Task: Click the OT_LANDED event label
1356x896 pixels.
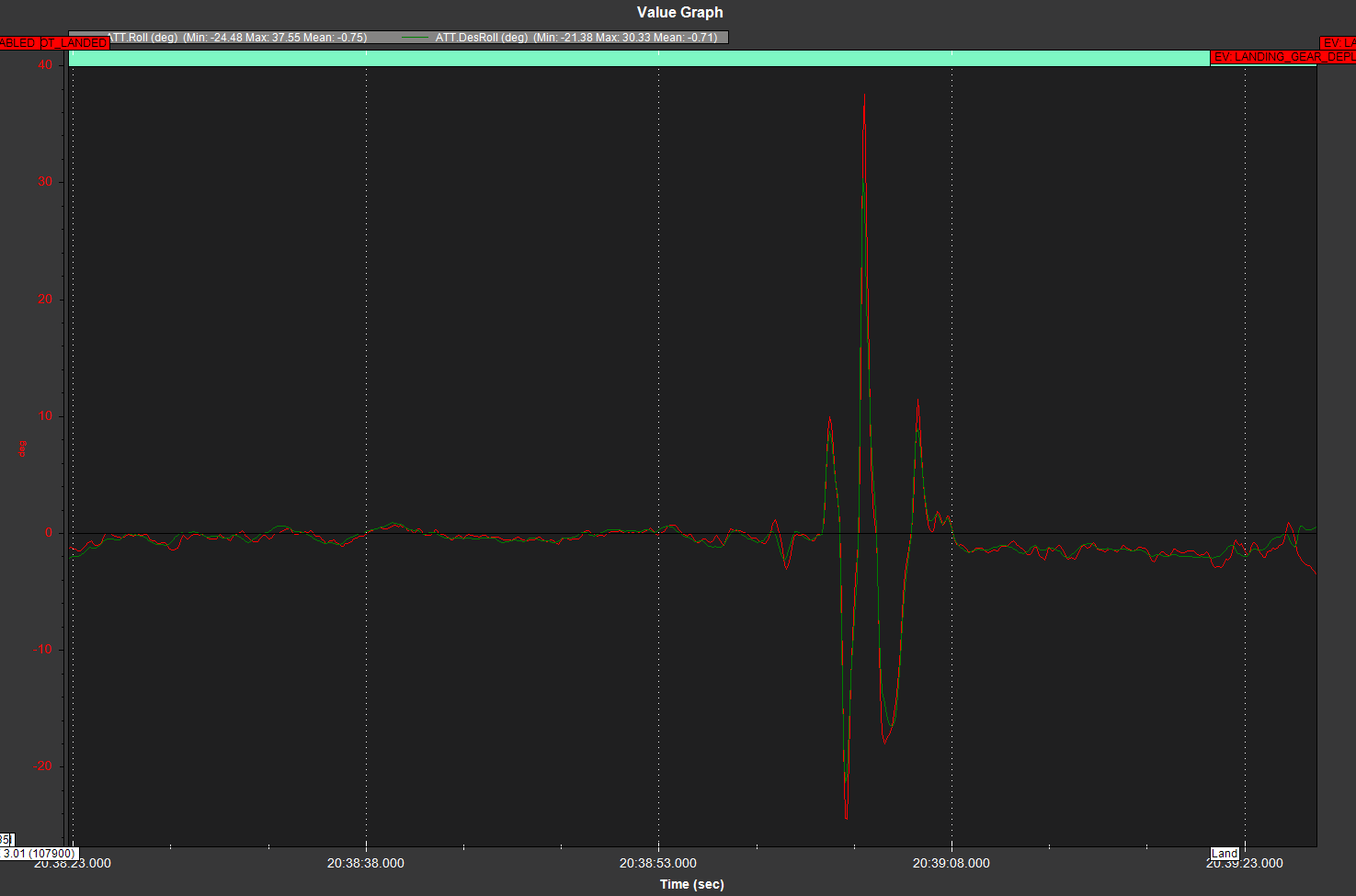Action: pos(74,43)
